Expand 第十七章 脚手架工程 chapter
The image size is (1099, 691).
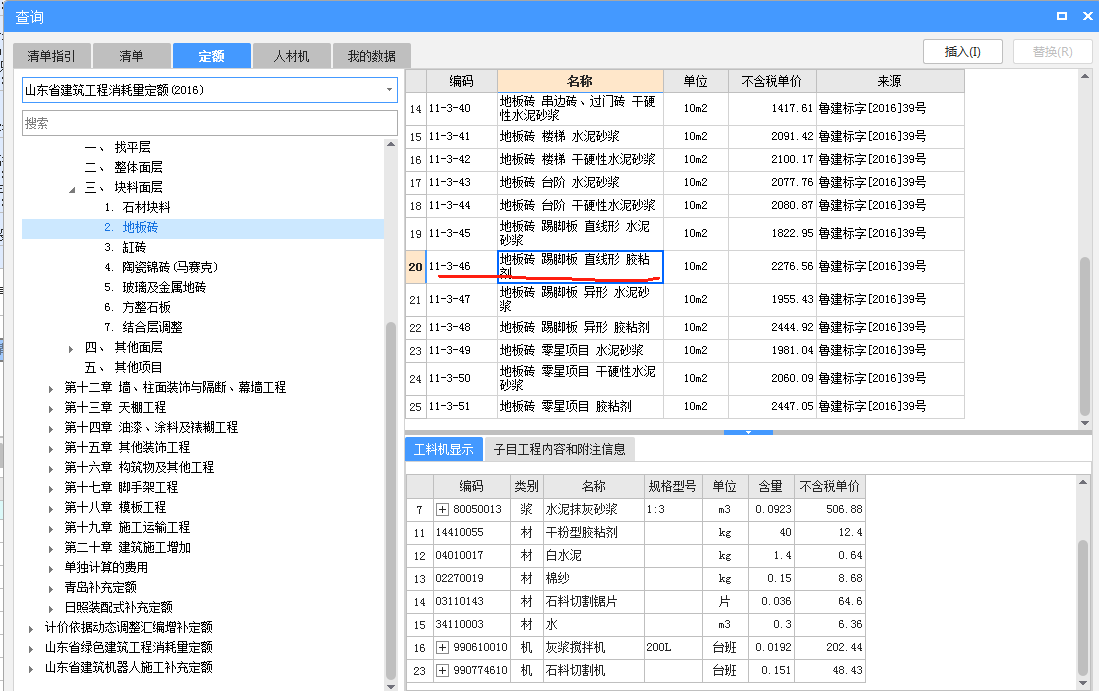click(x=50, y=488)
